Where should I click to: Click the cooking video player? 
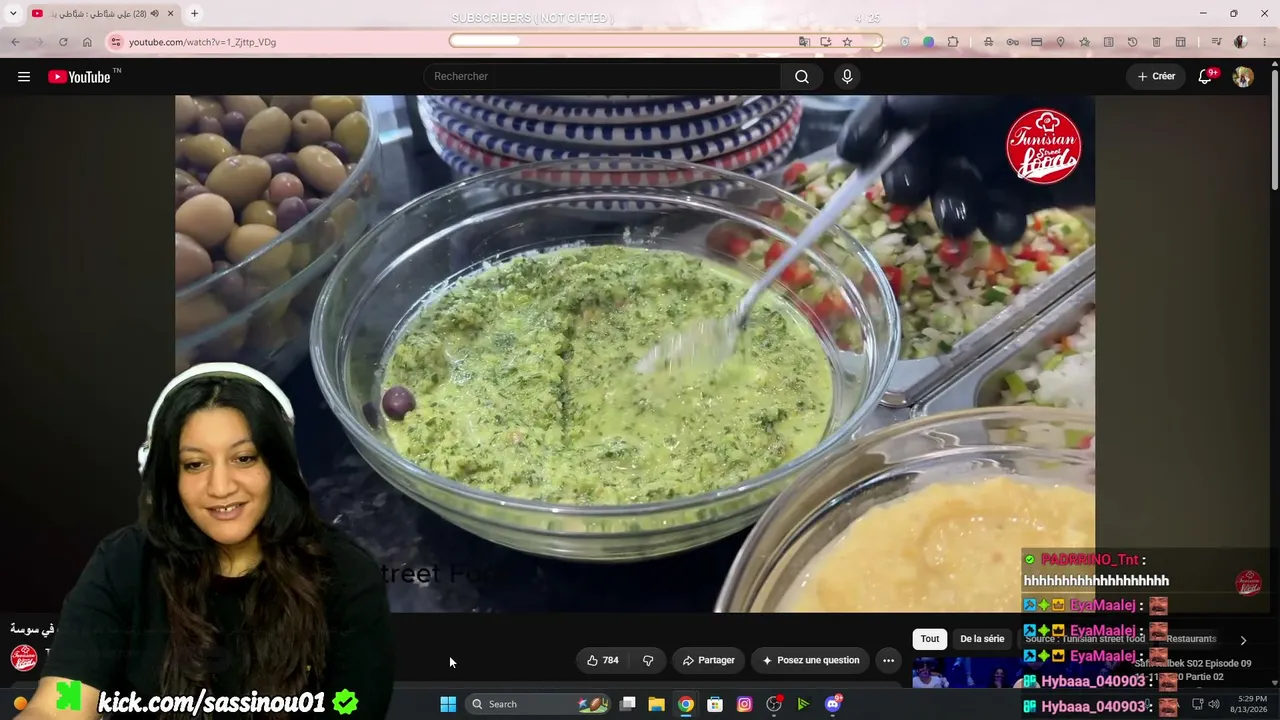(635, 353)
